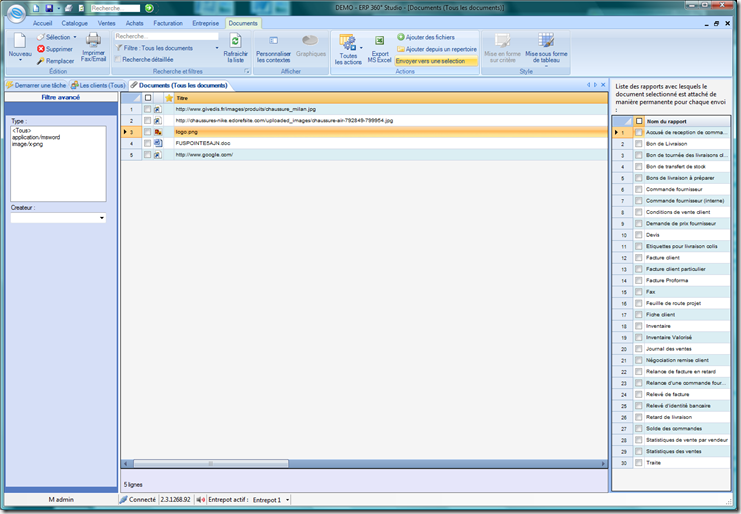The width and height of the screenshot is (741, 514).
Task: Check the box for logo.png row
Action: pos(147,132)
